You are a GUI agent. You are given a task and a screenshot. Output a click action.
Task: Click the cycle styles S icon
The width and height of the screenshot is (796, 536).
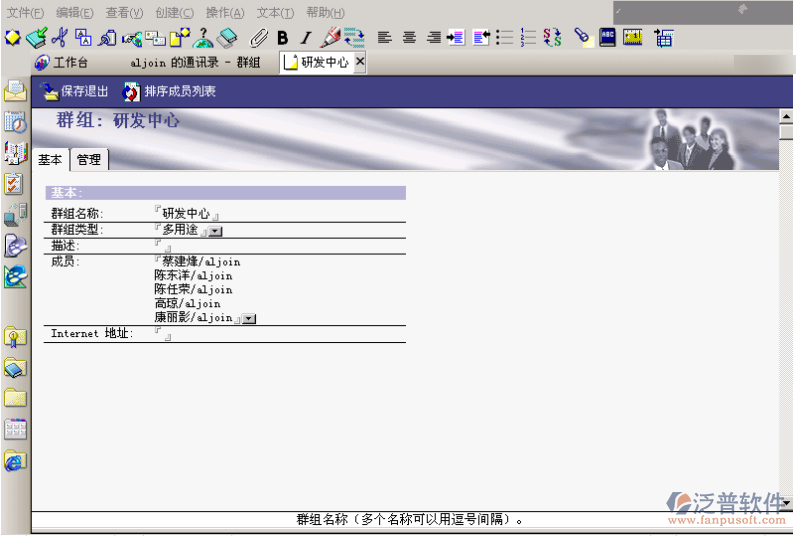pos(552,38)
